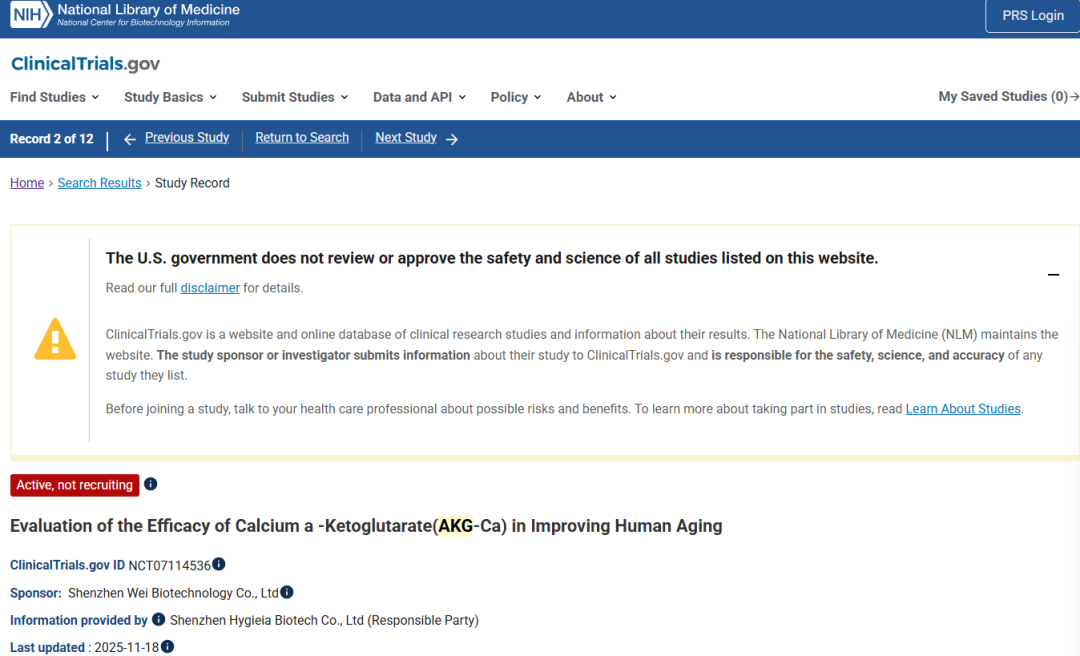Click the Active, not recruiting status badge
The height and width of the screenshot is (656, 1080).
(74, 485)
